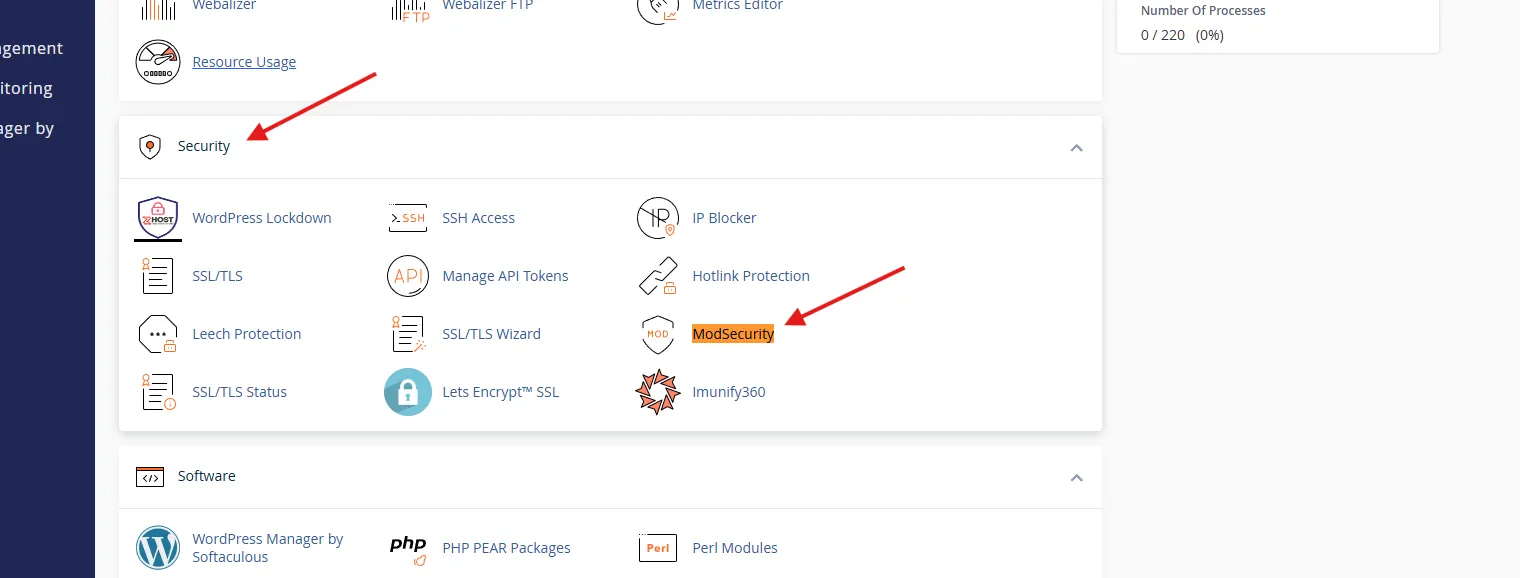Screen dimensions: 1520x578
Task: Open the Resource Usage gauge icon
Action: point(158,62)
